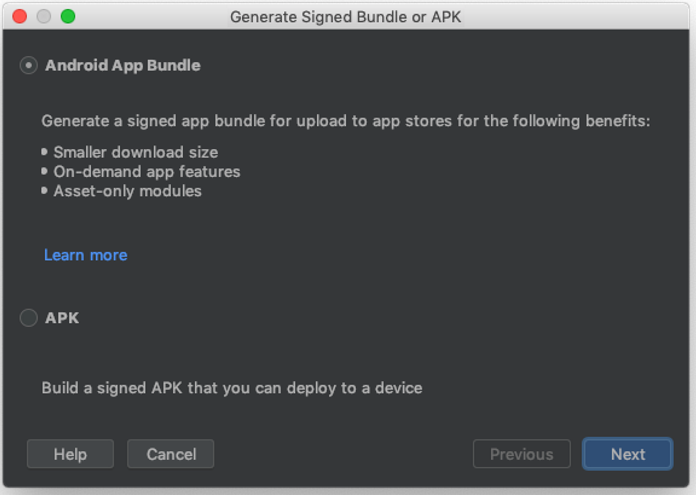Click the green zoom window button
The image size is (696, 495).
click(x=68, y=16)
